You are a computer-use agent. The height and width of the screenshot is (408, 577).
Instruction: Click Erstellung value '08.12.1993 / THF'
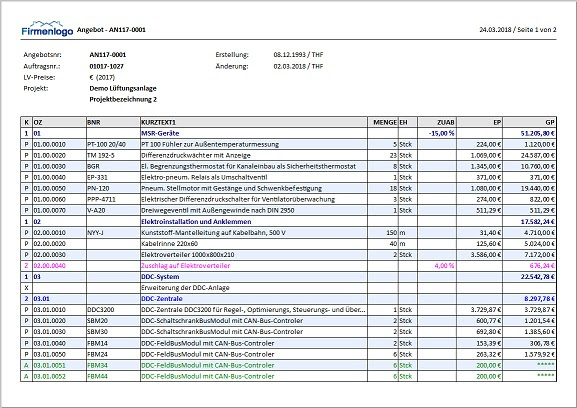pos(298,55)
